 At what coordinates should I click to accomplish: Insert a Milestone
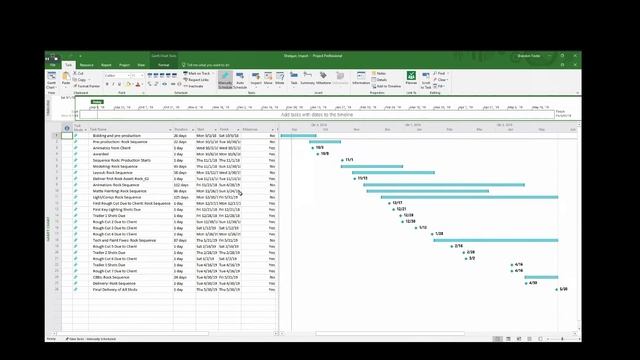coord(323,79)
